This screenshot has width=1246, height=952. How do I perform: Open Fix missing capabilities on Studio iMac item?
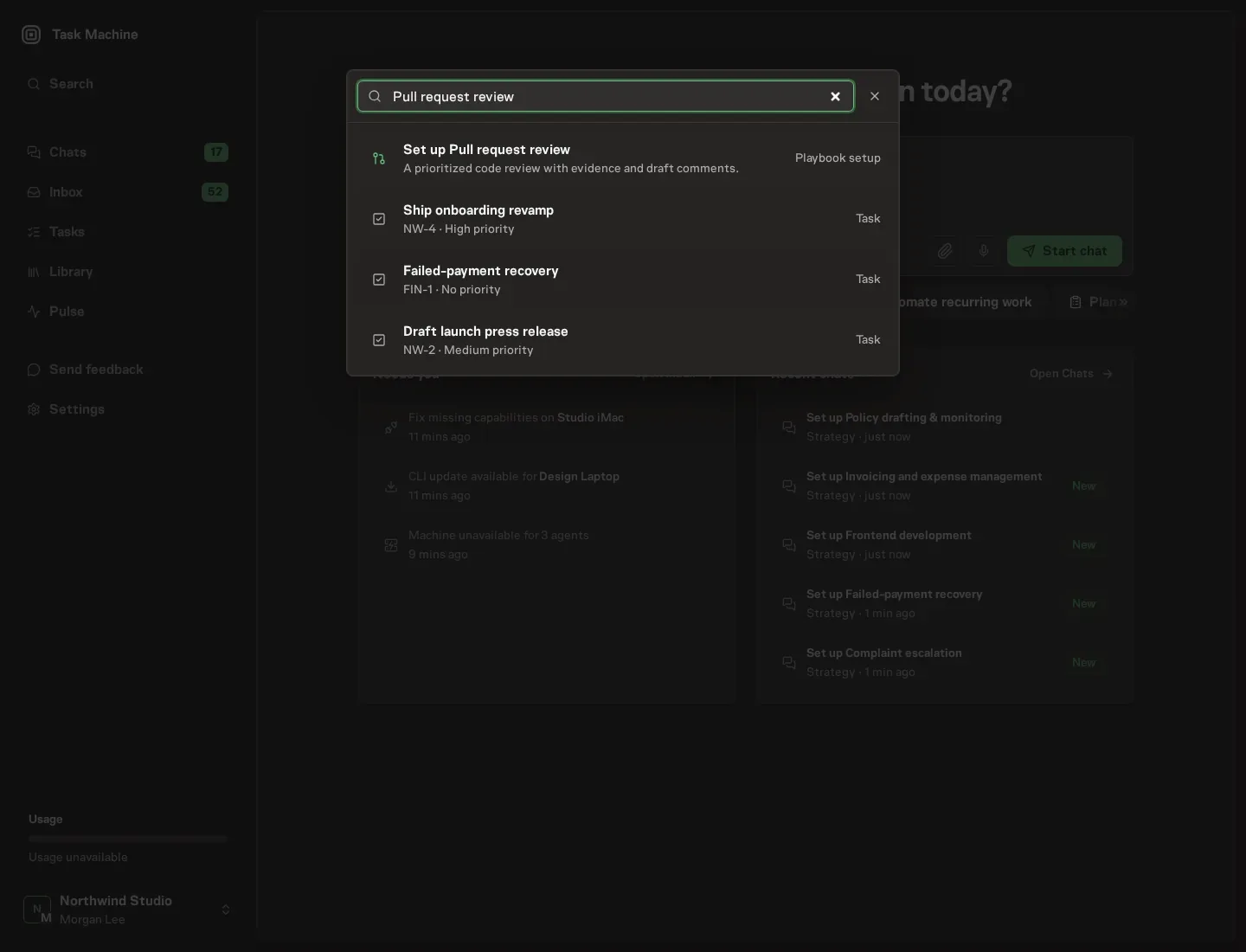pyautogui.click(x=547, y=427)
